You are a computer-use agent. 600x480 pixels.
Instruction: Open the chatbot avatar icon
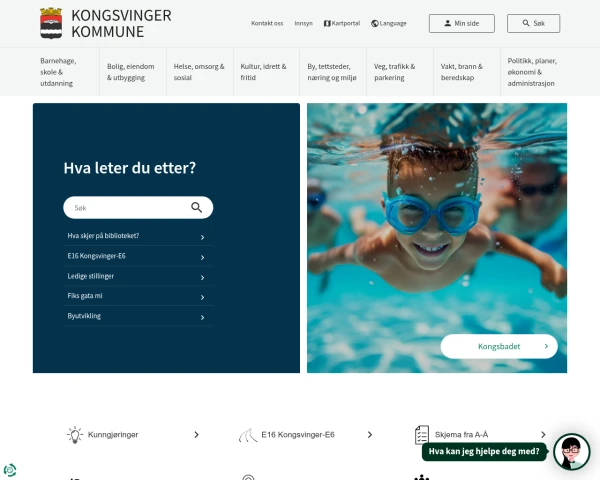tap(572, 451)
